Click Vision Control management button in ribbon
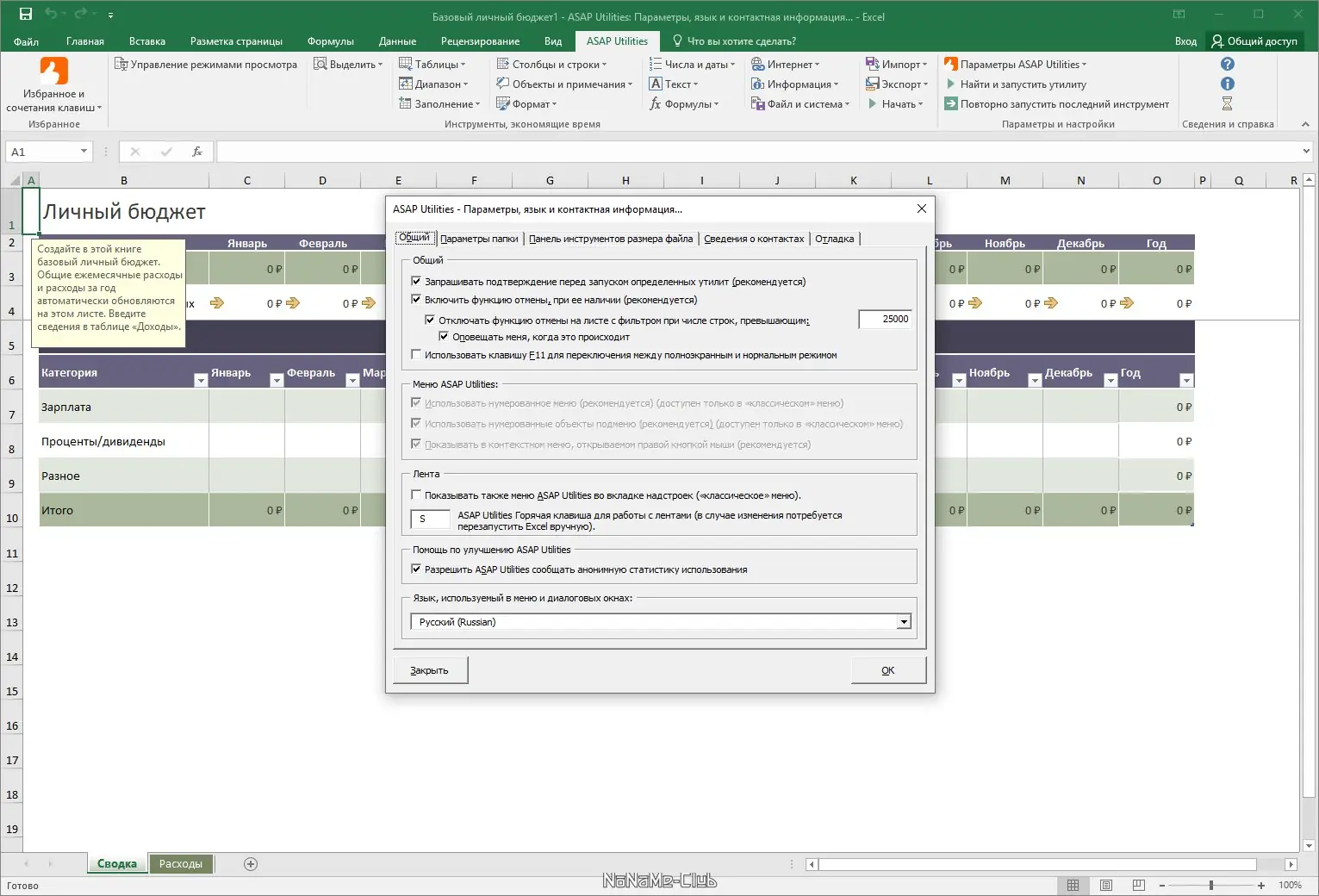The image size is (1319, 896). tap(206, 65)
